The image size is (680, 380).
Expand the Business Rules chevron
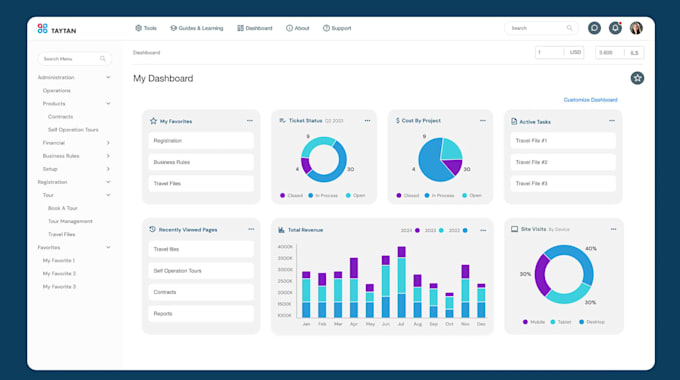pos(108,156)
